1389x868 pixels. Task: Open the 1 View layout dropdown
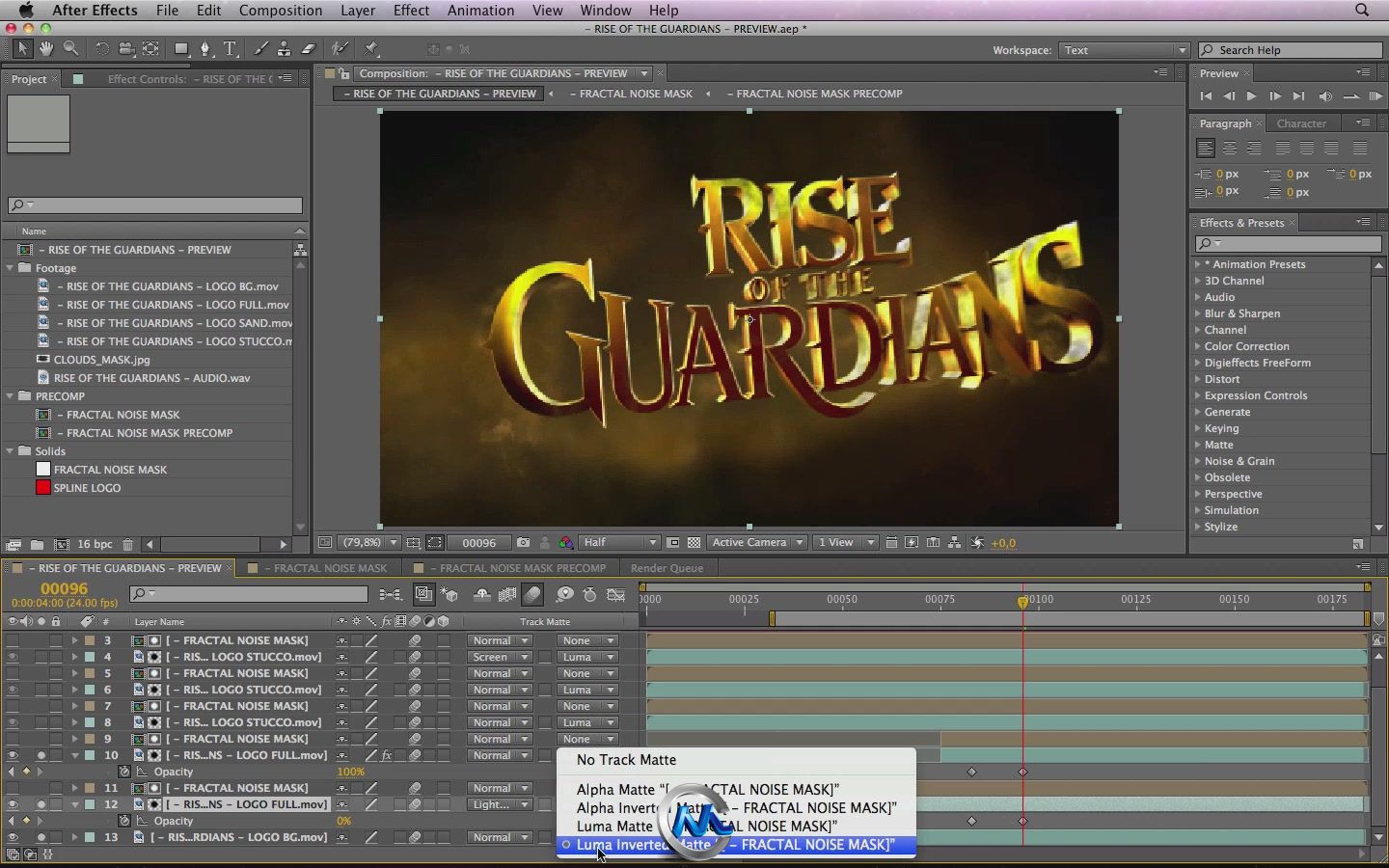click(x=847, y=543)
